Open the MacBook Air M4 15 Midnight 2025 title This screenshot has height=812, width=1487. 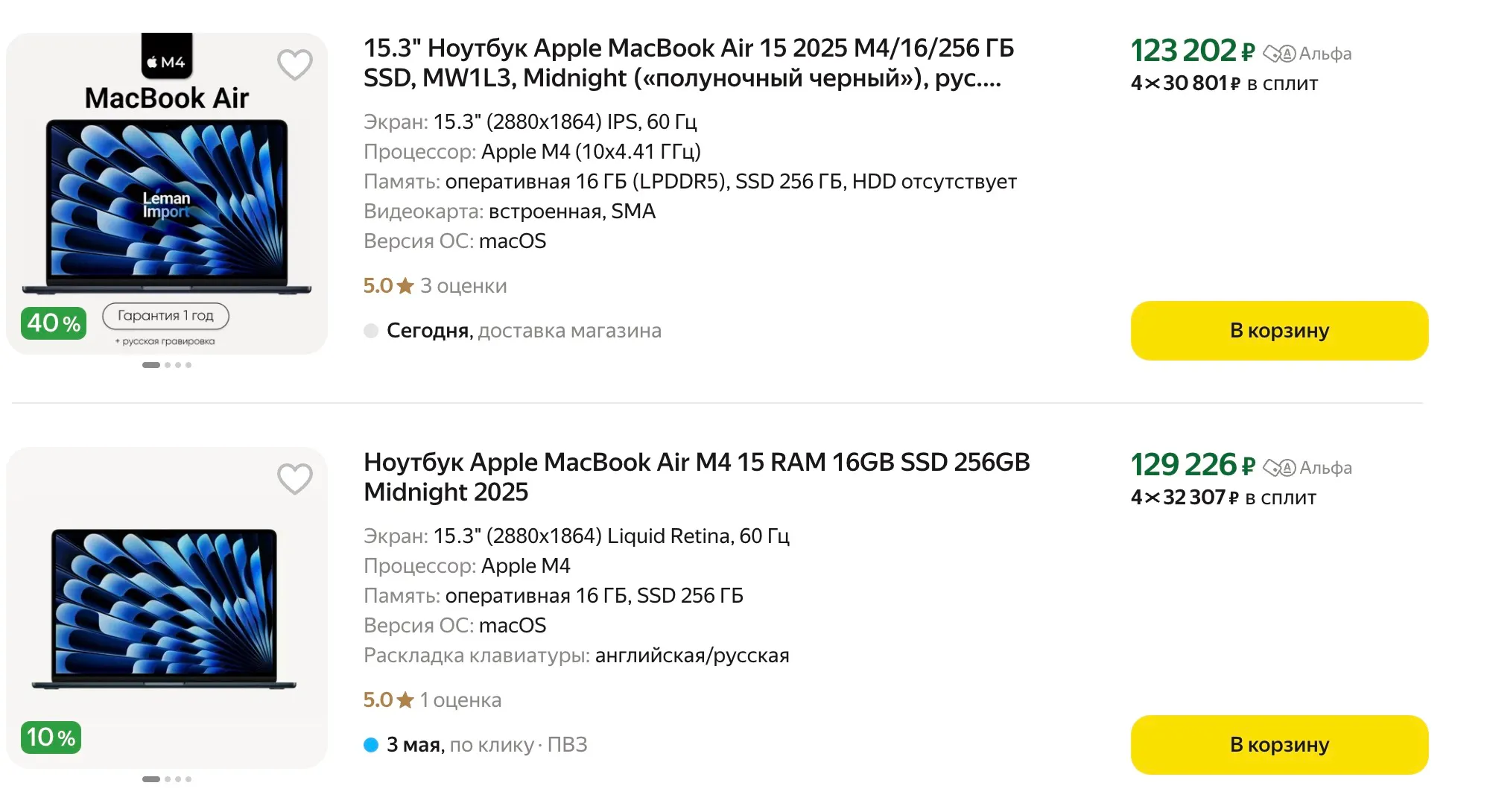pyautogui.click(x=696, y=477)
